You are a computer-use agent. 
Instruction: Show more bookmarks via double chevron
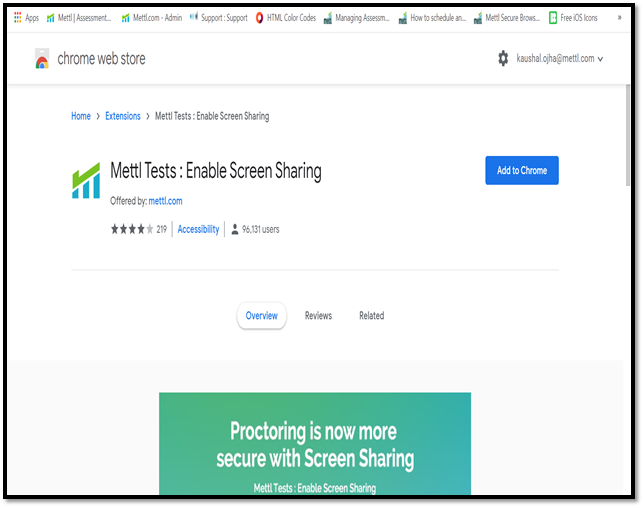(619, 18)
